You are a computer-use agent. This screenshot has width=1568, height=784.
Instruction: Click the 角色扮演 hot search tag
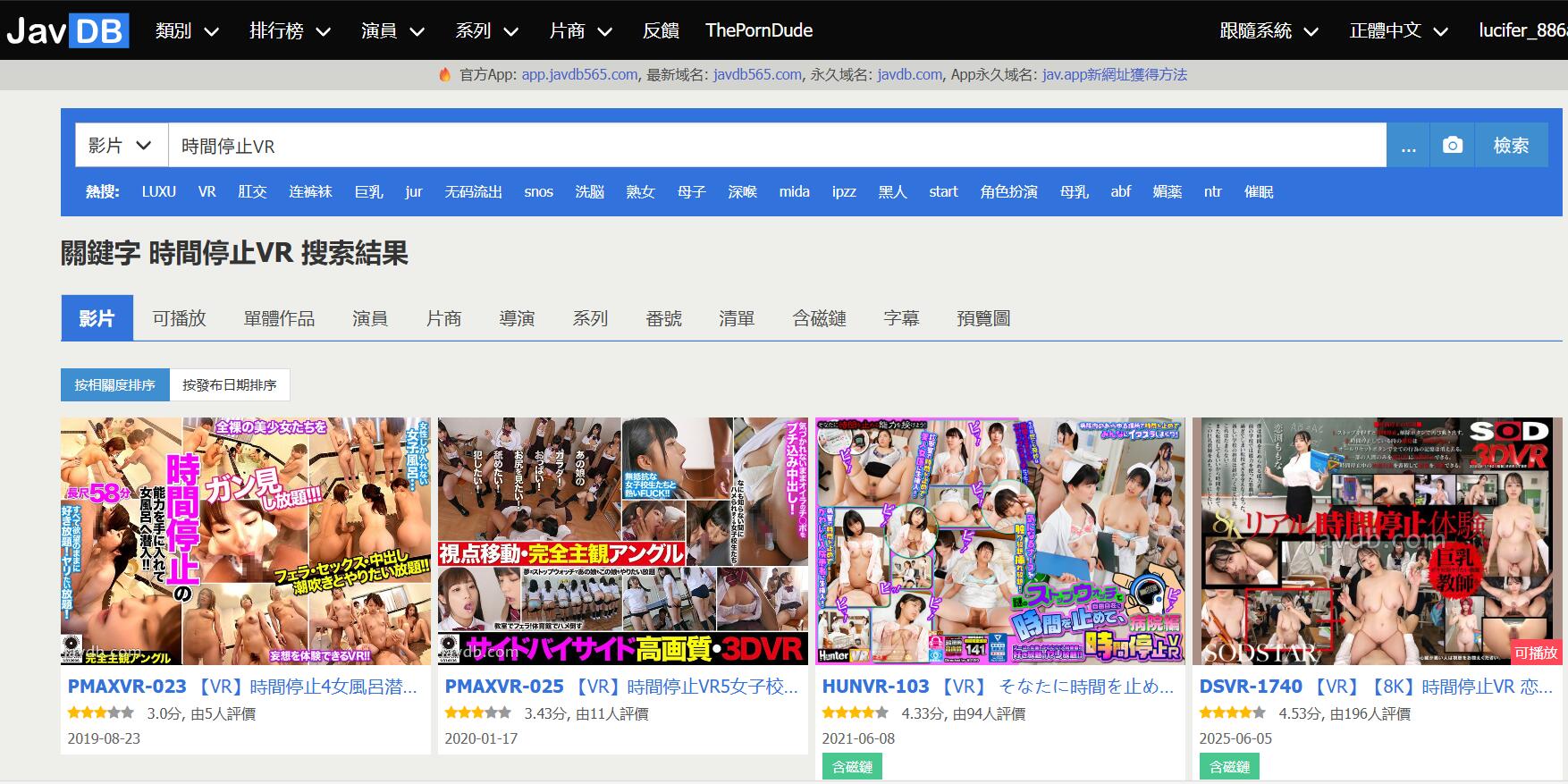tap(1008, 191)
